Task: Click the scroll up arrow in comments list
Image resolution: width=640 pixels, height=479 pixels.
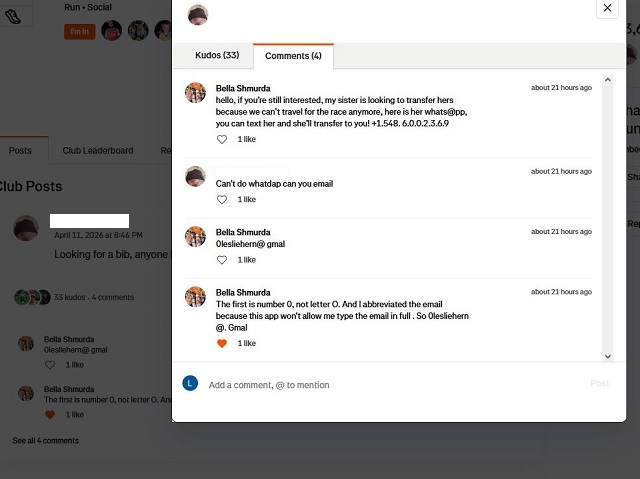Action: (608, 80)
